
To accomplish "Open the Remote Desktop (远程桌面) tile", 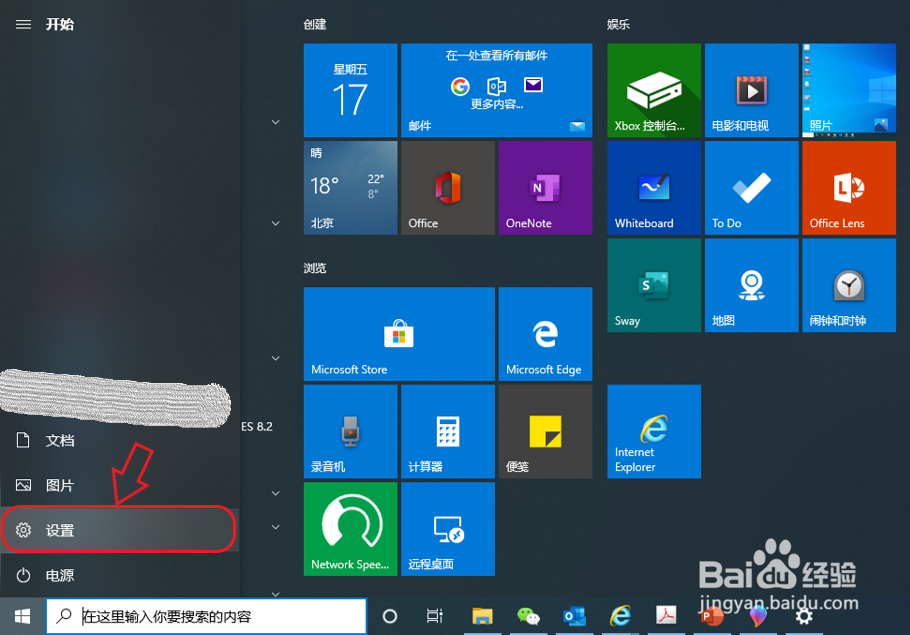I will click(x=447, y=529).
